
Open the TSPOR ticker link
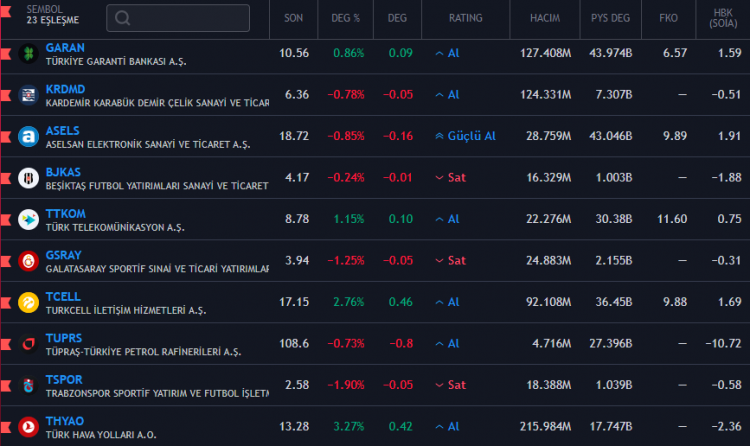pos(64,379)
